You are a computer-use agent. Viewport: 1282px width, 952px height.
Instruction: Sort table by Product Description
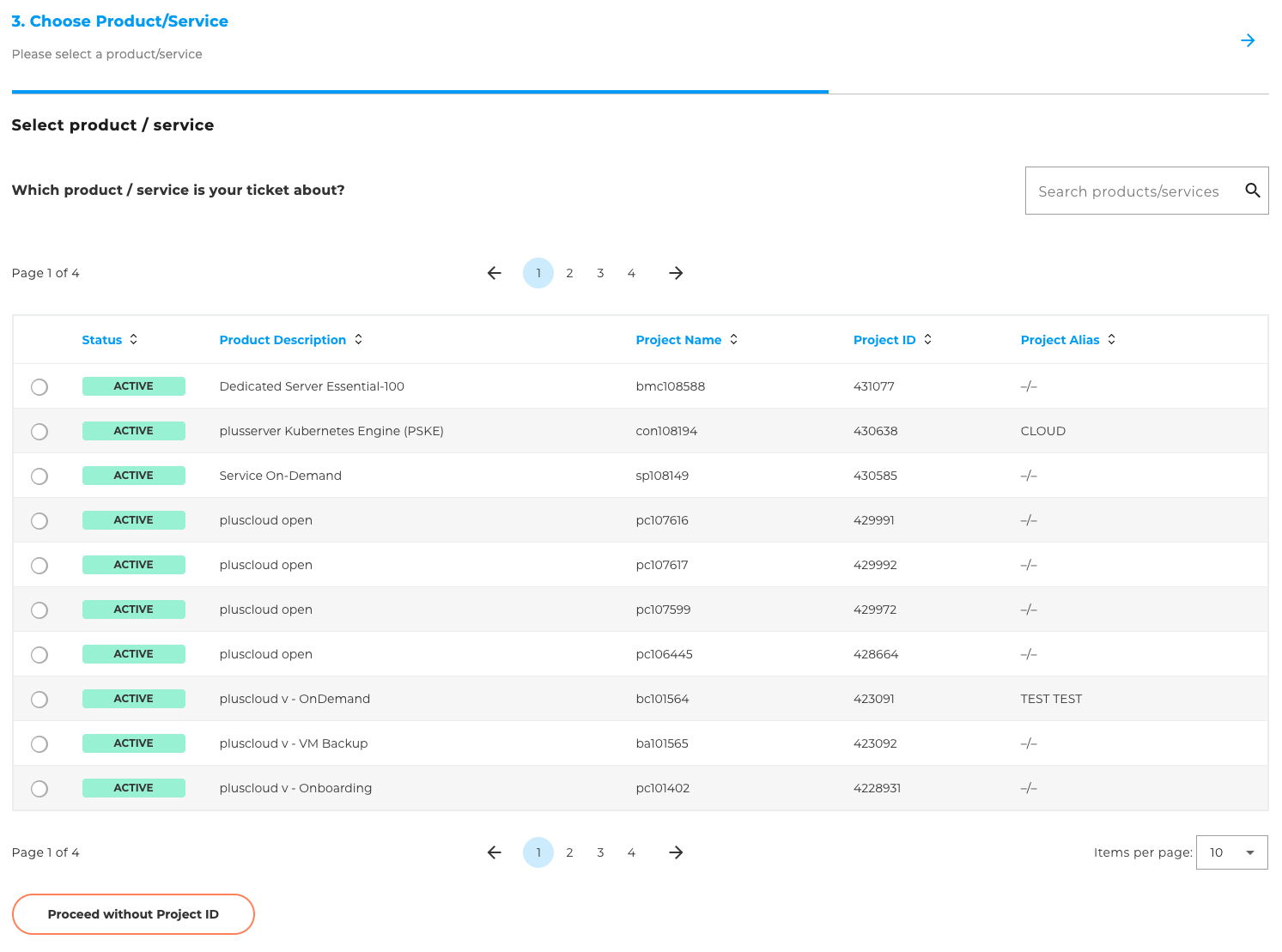pyautogui.click(x=359, y=339)
